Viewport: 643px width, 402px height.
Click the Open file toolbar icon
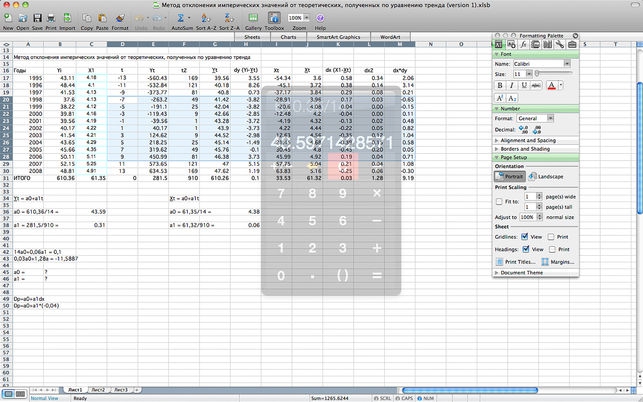(23, 18)
